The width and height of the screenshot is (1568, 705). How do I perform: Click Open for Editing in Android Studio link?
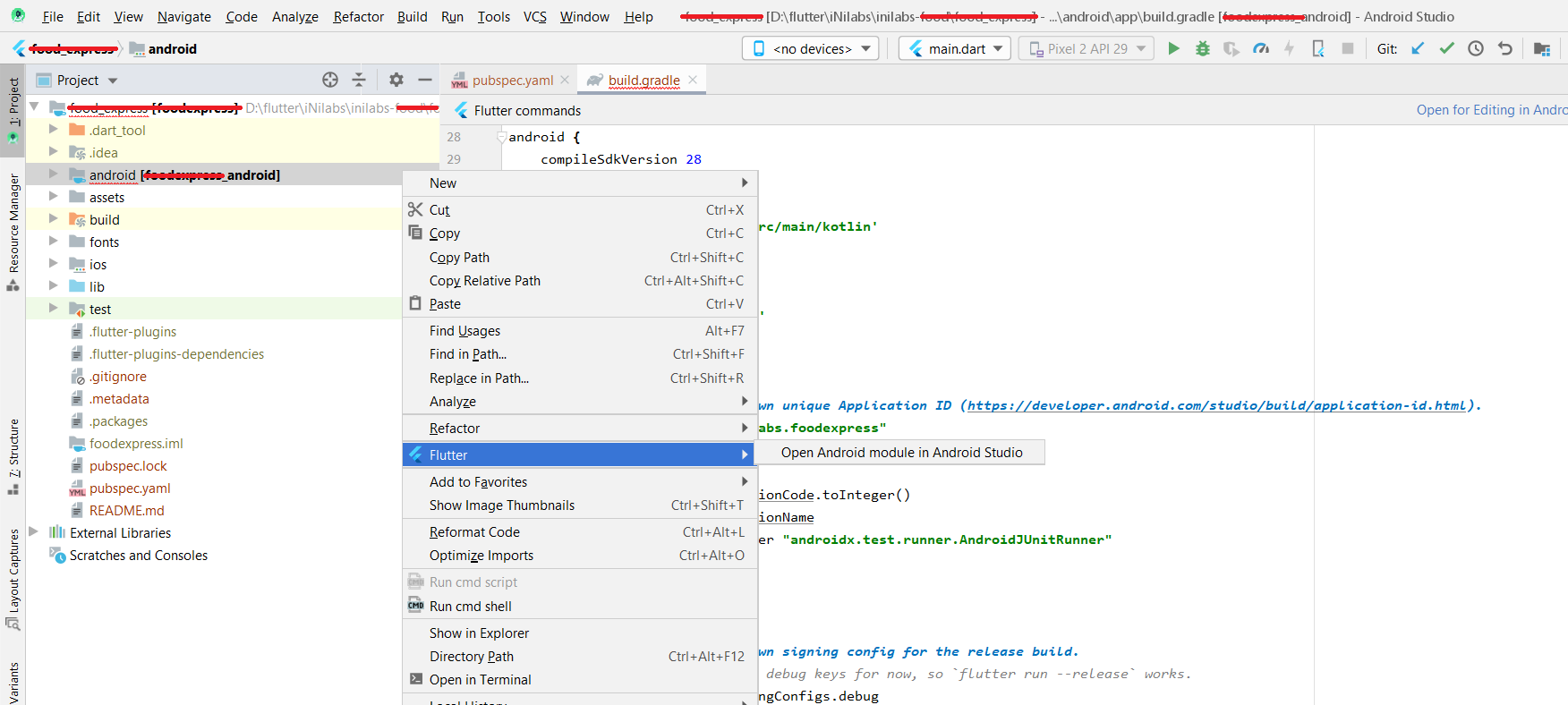click(1491, 109)
